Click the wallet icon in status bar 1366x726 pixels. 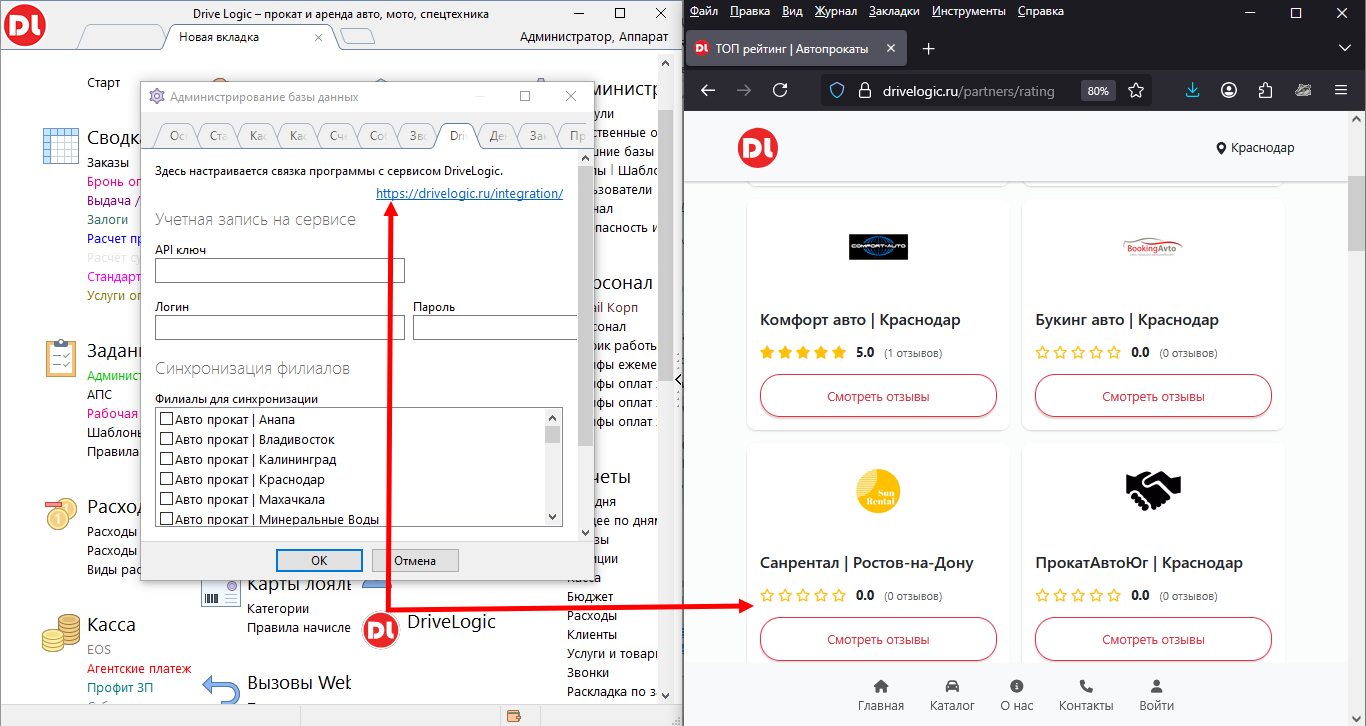(515, 716)
